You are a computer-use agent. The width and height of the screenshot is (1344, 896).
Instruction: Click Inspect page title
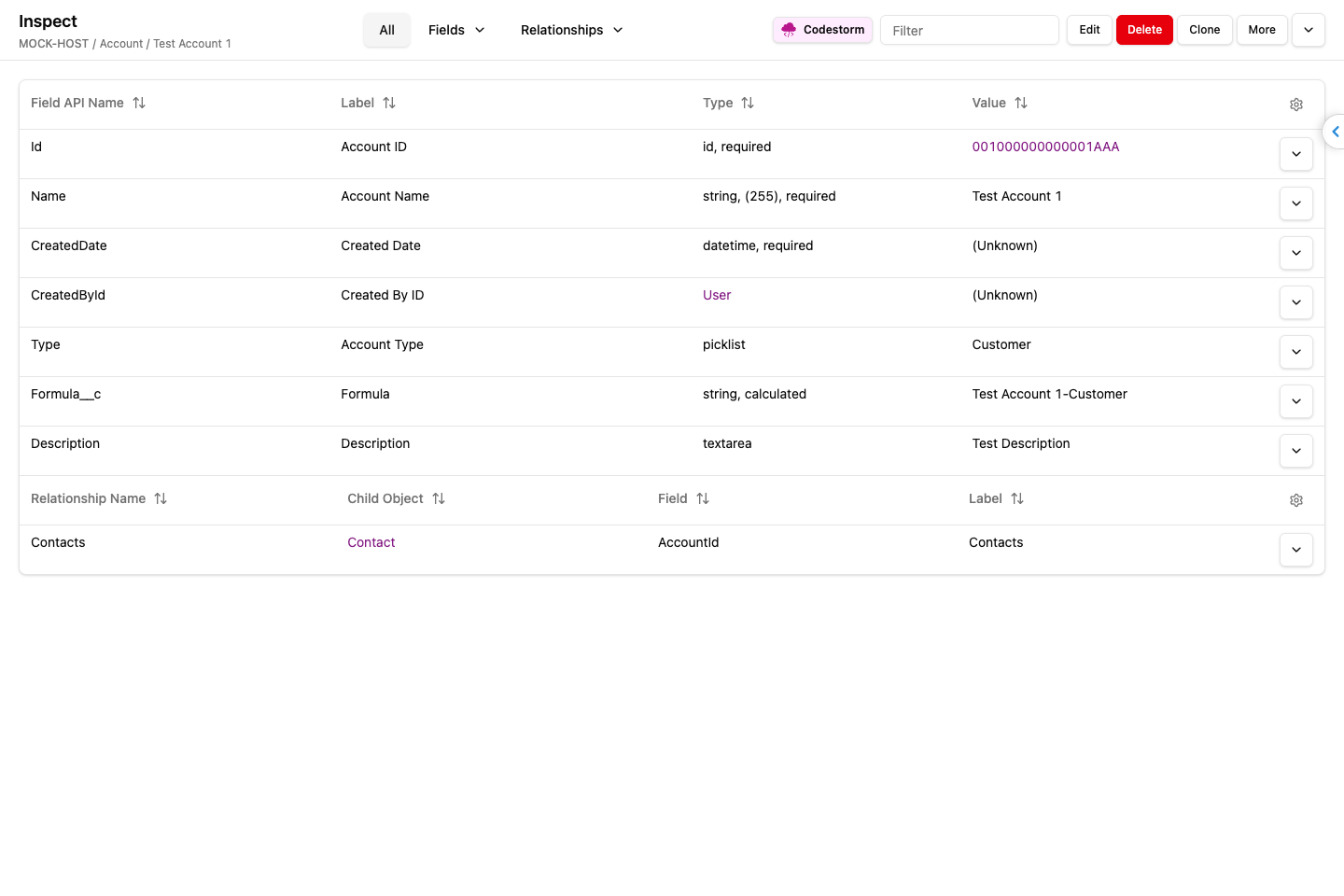coord(48,21)
